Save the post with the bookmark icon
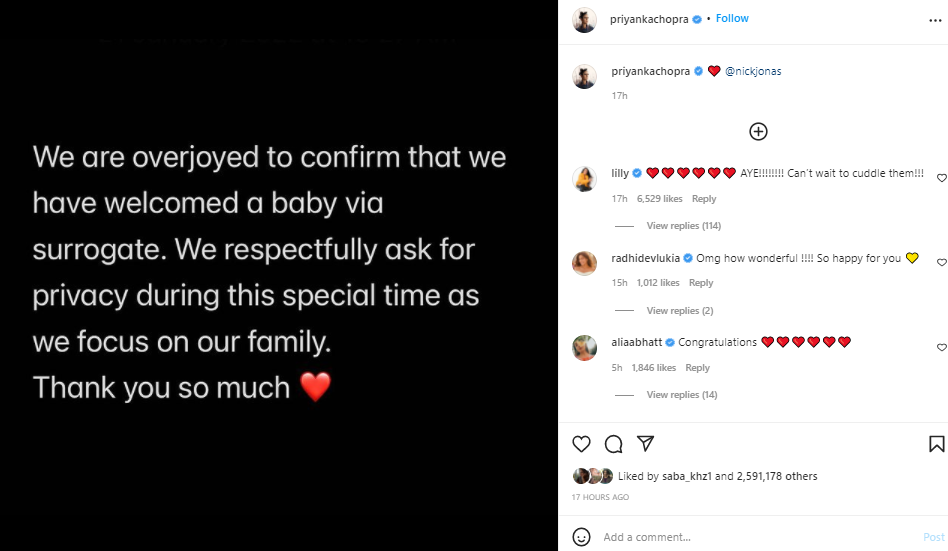The height and width of the screenshot is (551, 948). 936,443
